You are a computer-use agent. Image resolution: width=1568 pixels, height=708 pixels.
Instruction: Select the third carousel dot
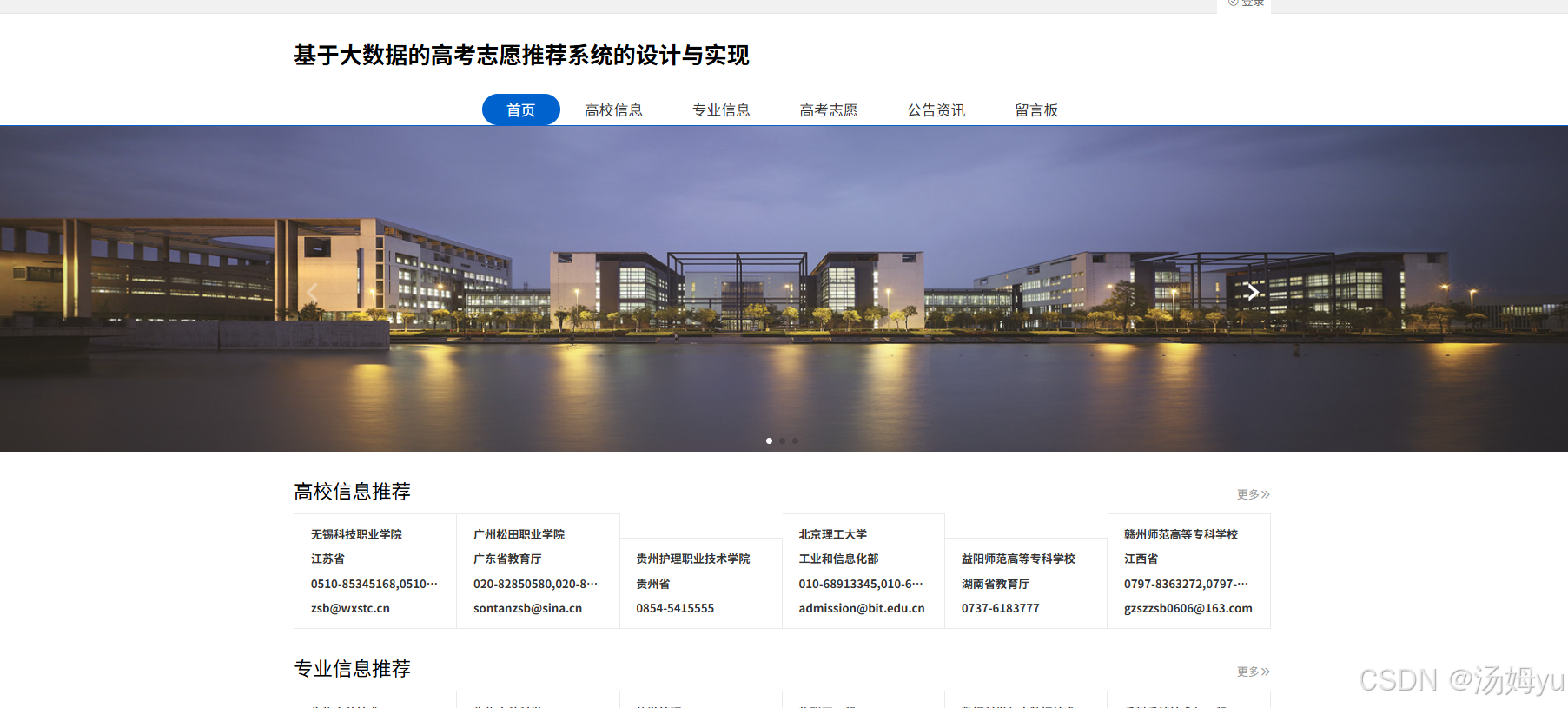pyautogui.click(x=795, y=440)
